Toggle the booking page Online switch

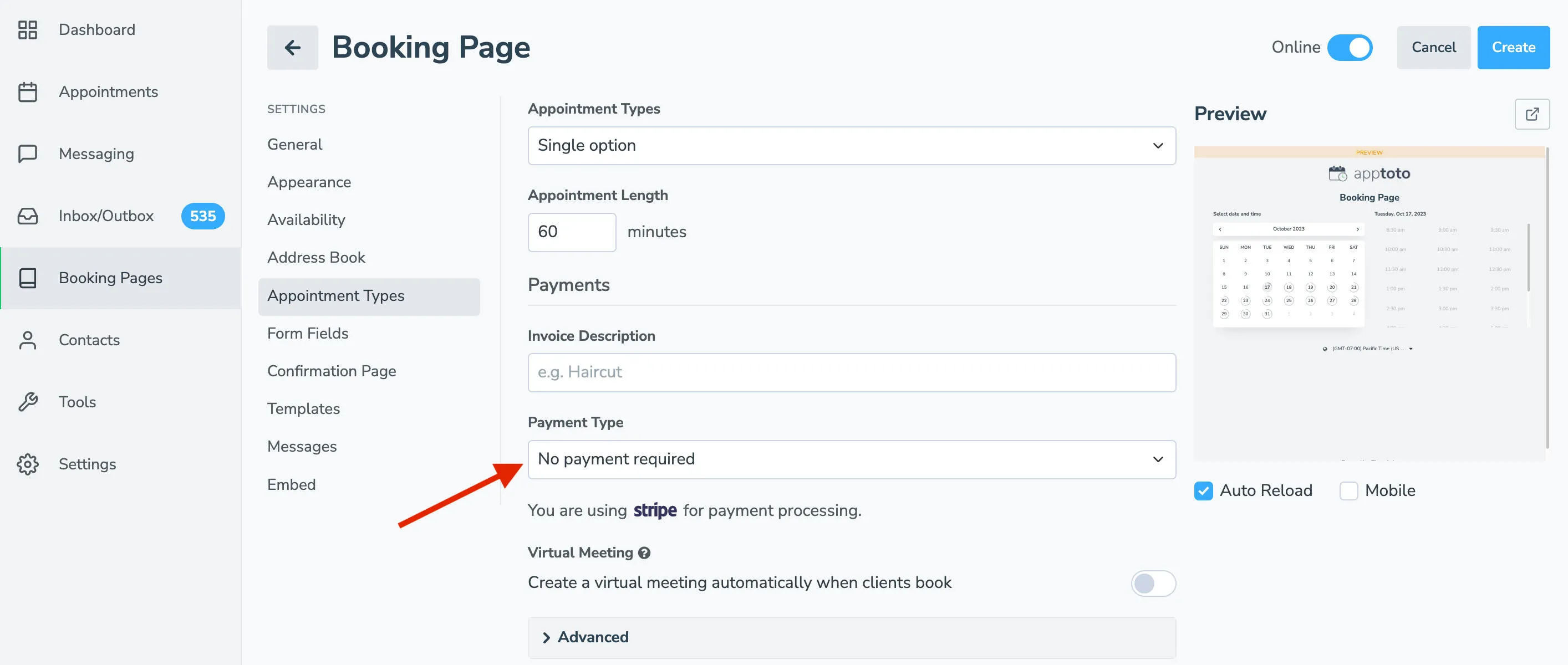pyautogui.click(x=1350, y=47)
